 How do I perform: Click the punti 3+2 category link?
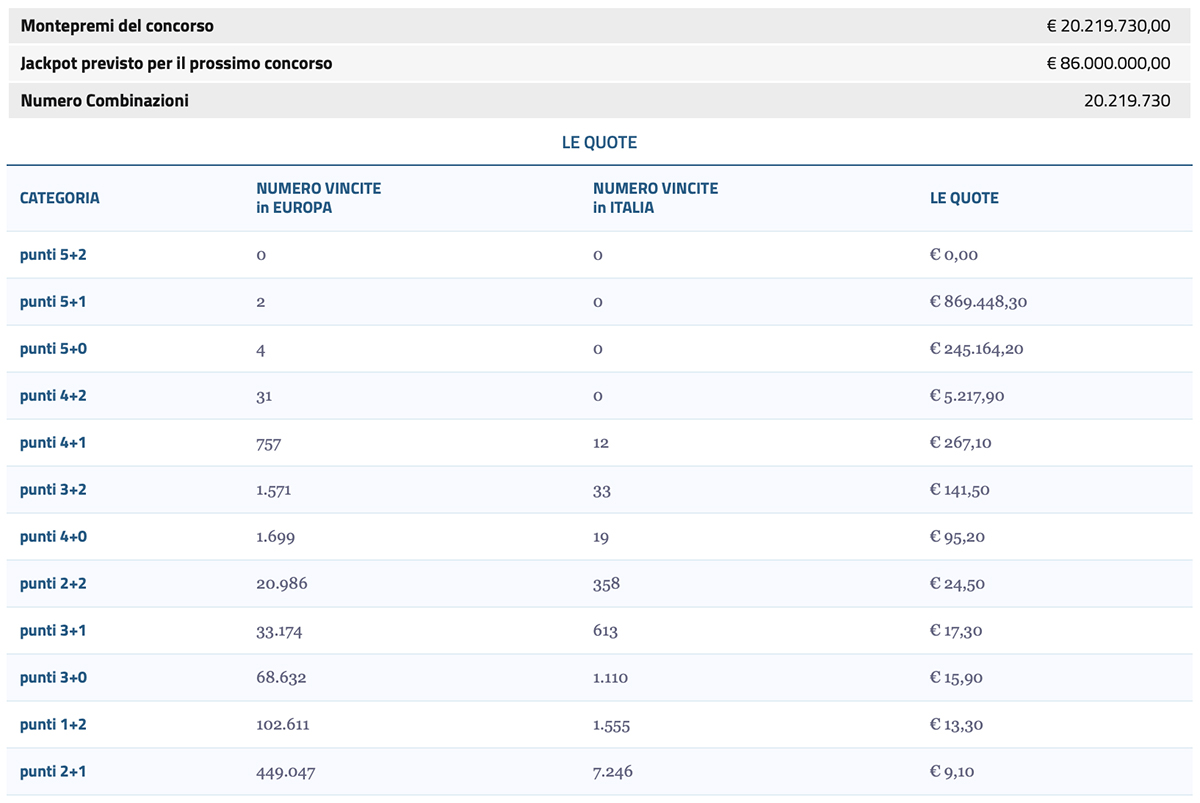(x=51, y=489)
